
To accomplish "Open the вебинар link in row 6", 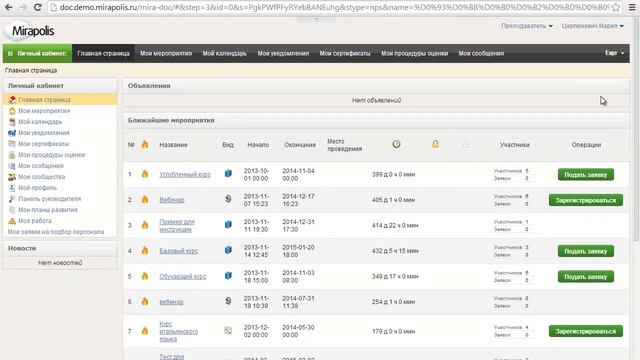I will tap(171, 302).
